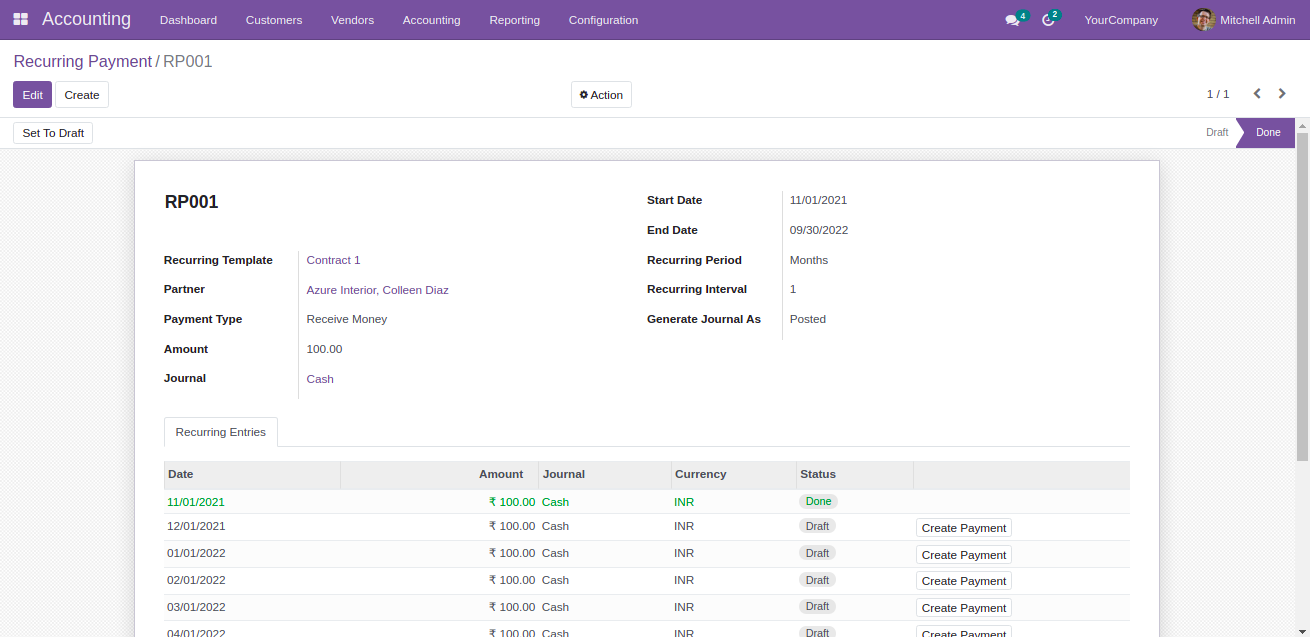The image size is (1310, 637).
Task: Go to the previous record arrow
Action: [1257, 94]
